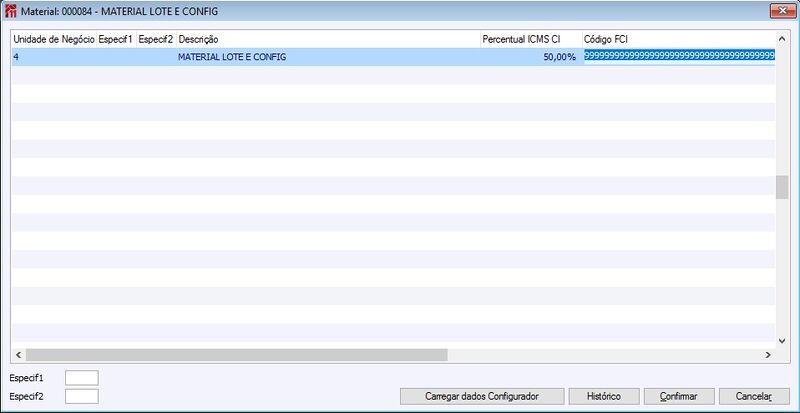Screen dimensions: 800x413
Task: Select the 50,00% percentage cell
Action: coord(531,57)
